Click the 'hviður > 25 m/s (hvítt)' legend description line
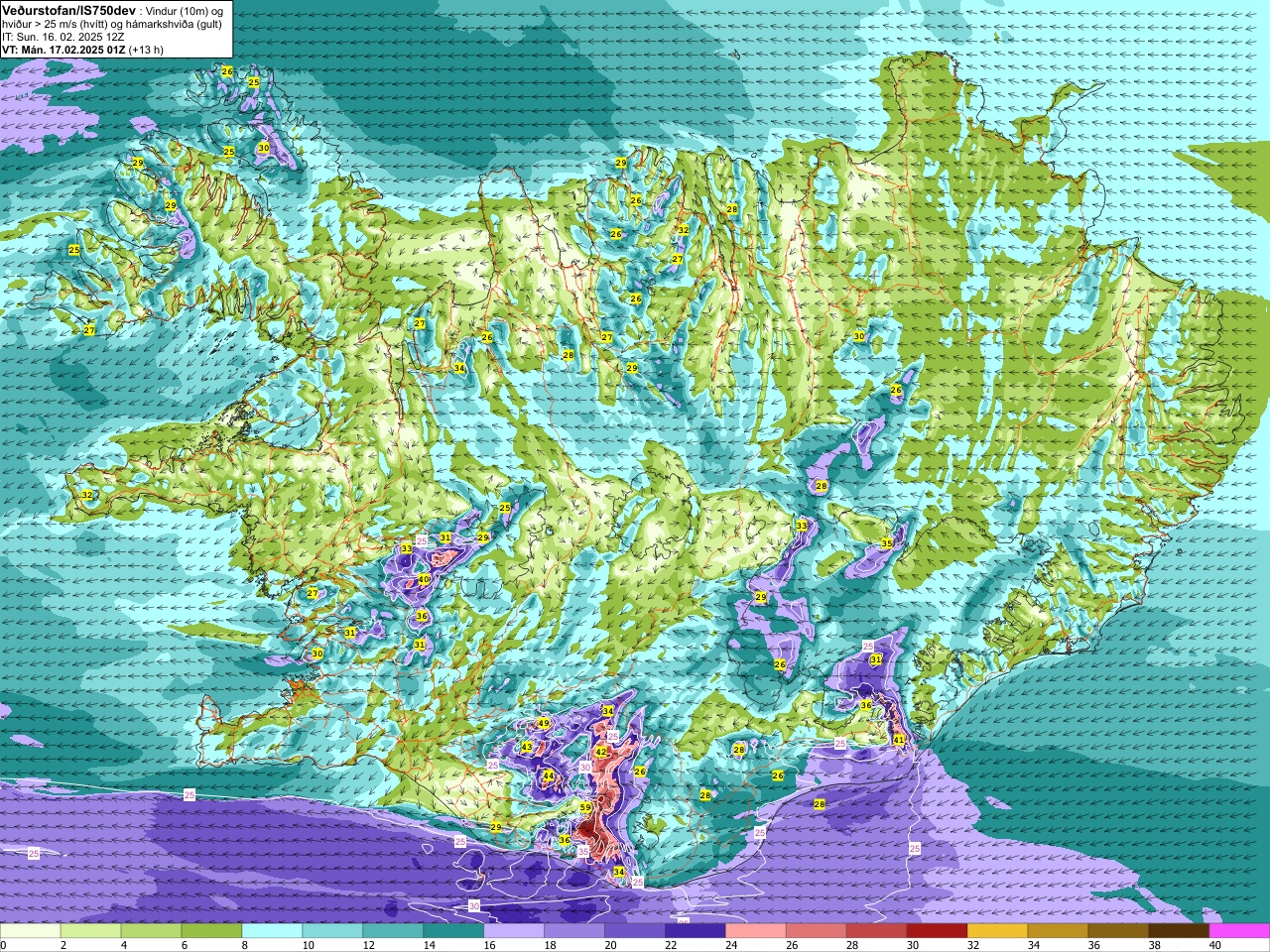 click(x=112, y=24)
